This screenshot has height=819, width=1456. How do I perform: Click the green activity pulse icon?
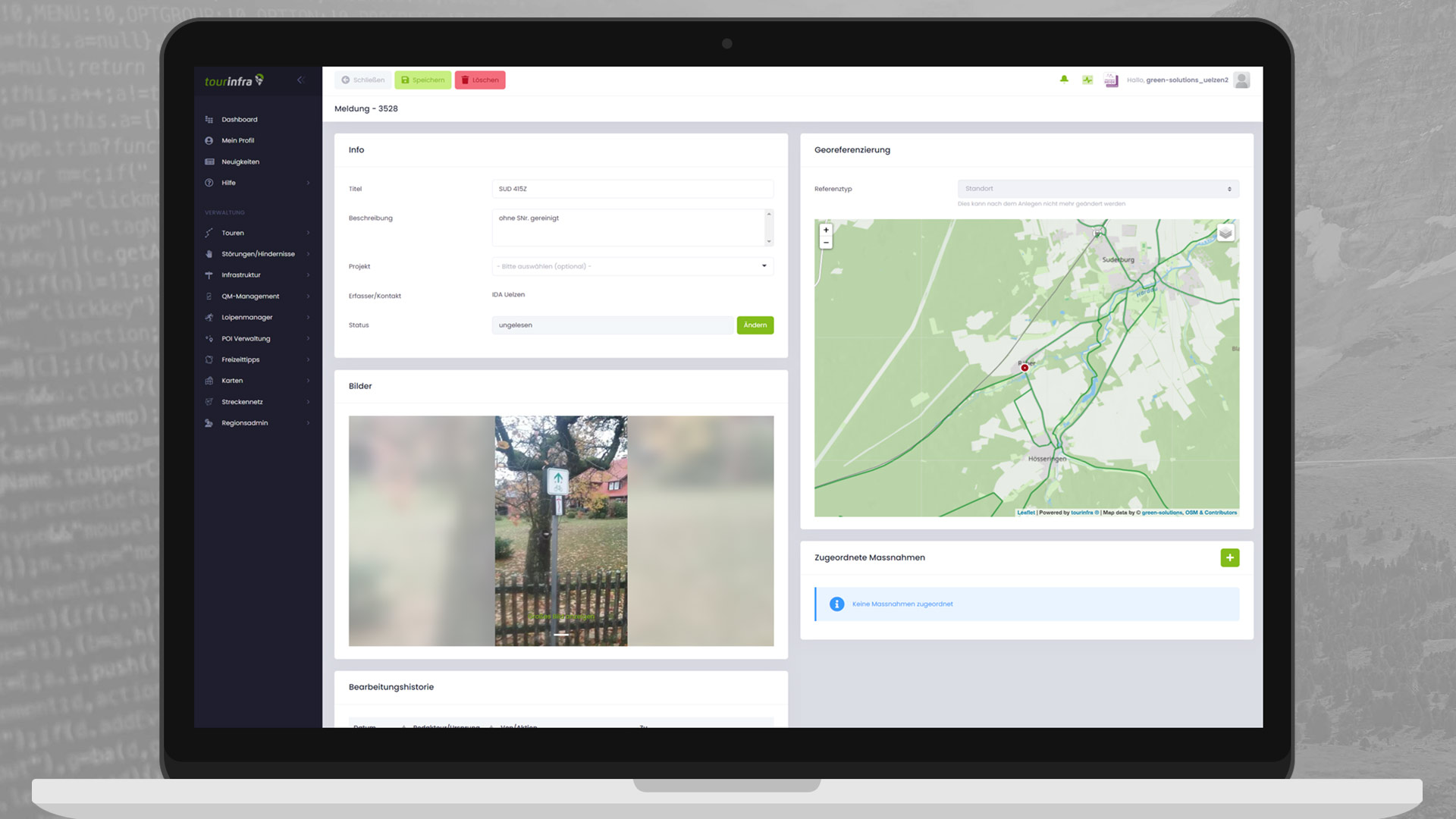click(x=1087, y=80)
